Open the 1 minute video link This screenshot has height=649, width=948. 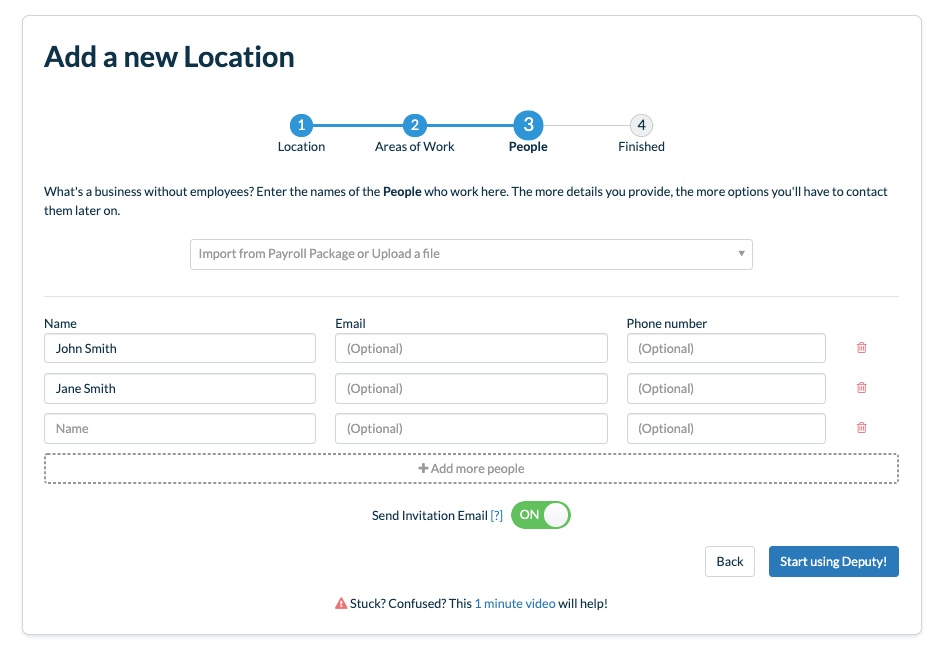coord(515,603)
